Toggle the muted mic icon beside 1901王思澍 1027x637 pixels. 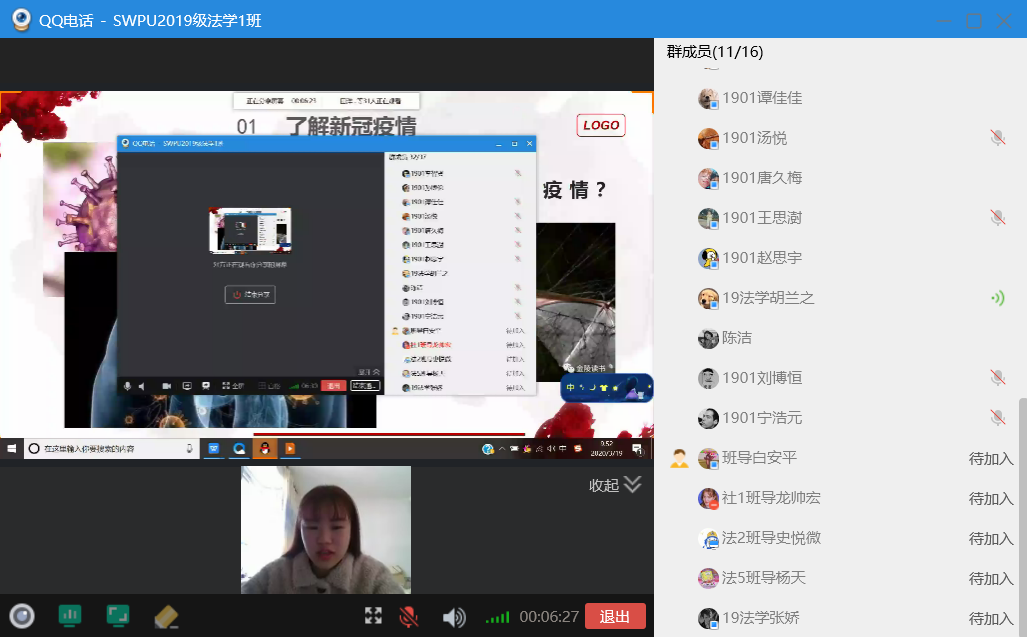[x=998, y=217]
